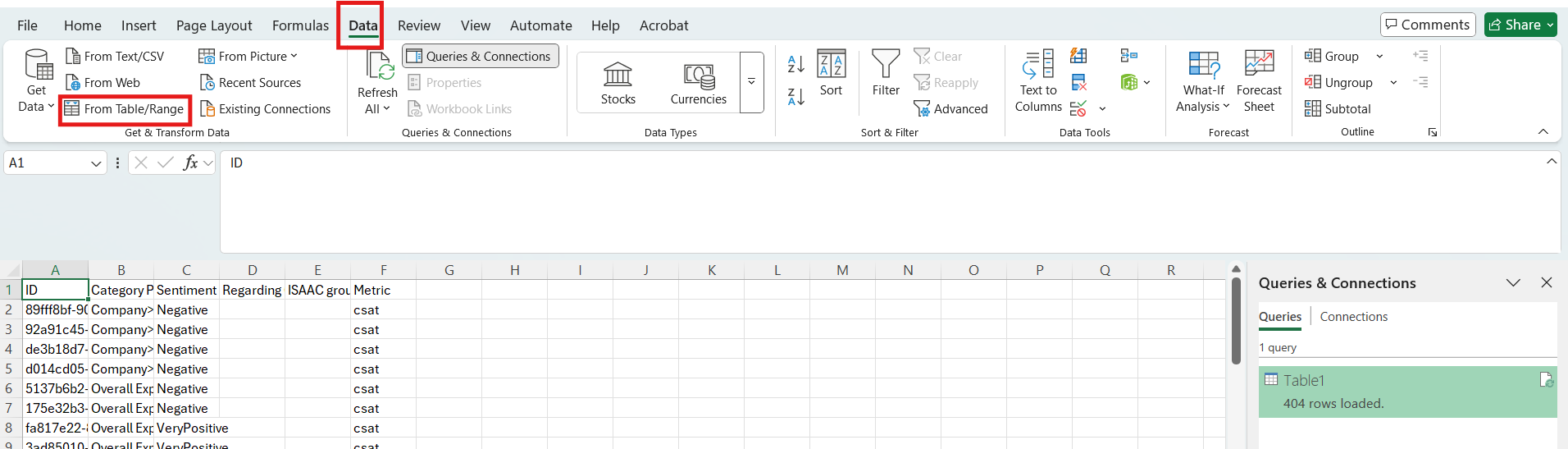This screenshot has height=449, width=1568.
Task: Open the Filter tool
Action: (885, 74)
